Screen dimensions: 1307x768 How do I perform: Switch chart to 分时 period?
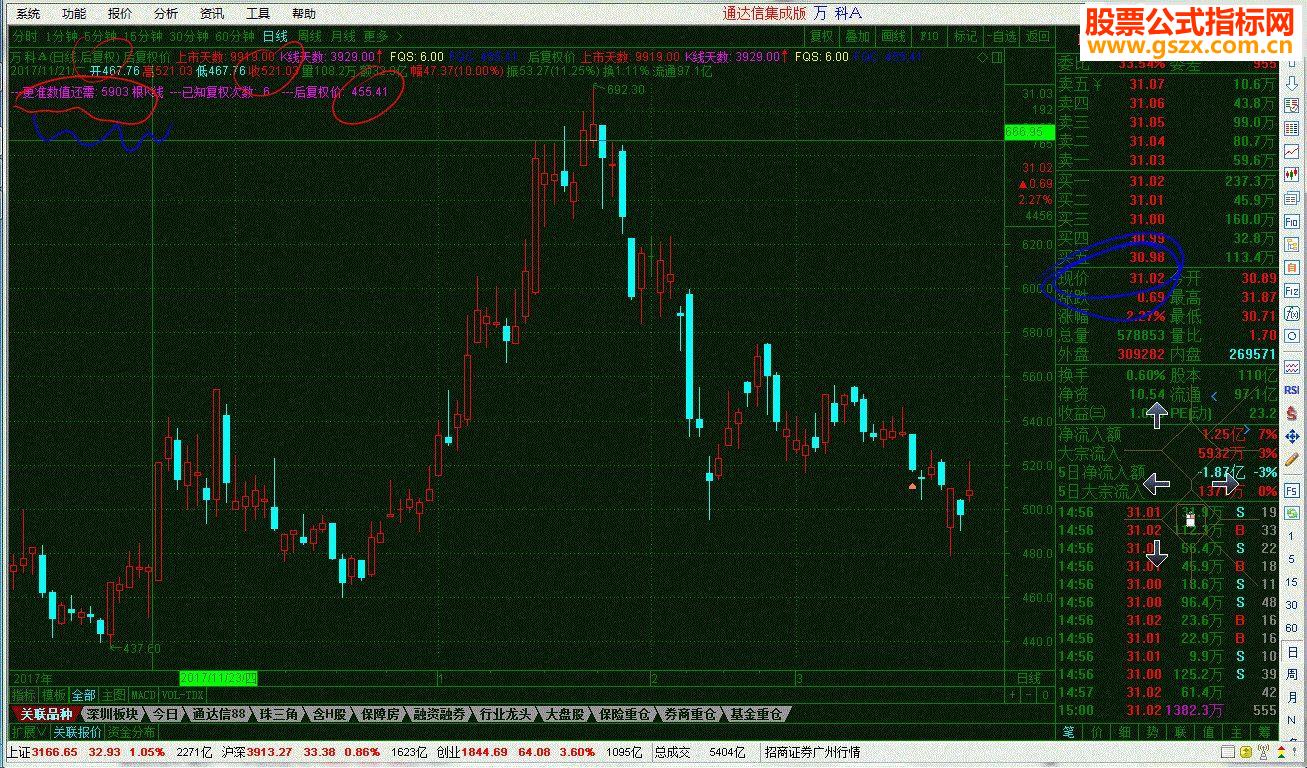pos(23,36)
